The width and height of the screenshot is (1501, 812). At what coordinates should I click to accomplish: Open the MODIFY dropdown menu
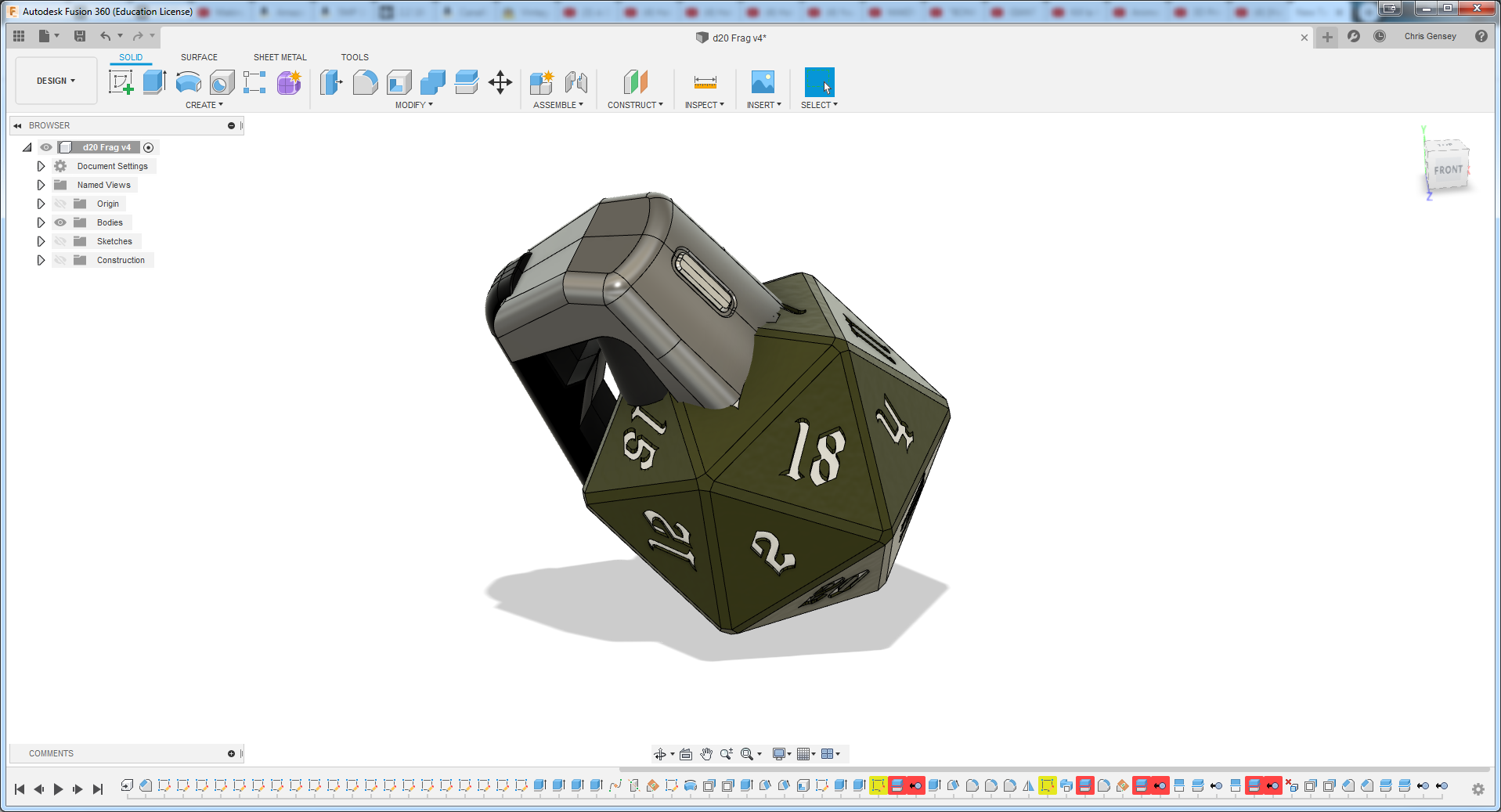tap(413, 104)
